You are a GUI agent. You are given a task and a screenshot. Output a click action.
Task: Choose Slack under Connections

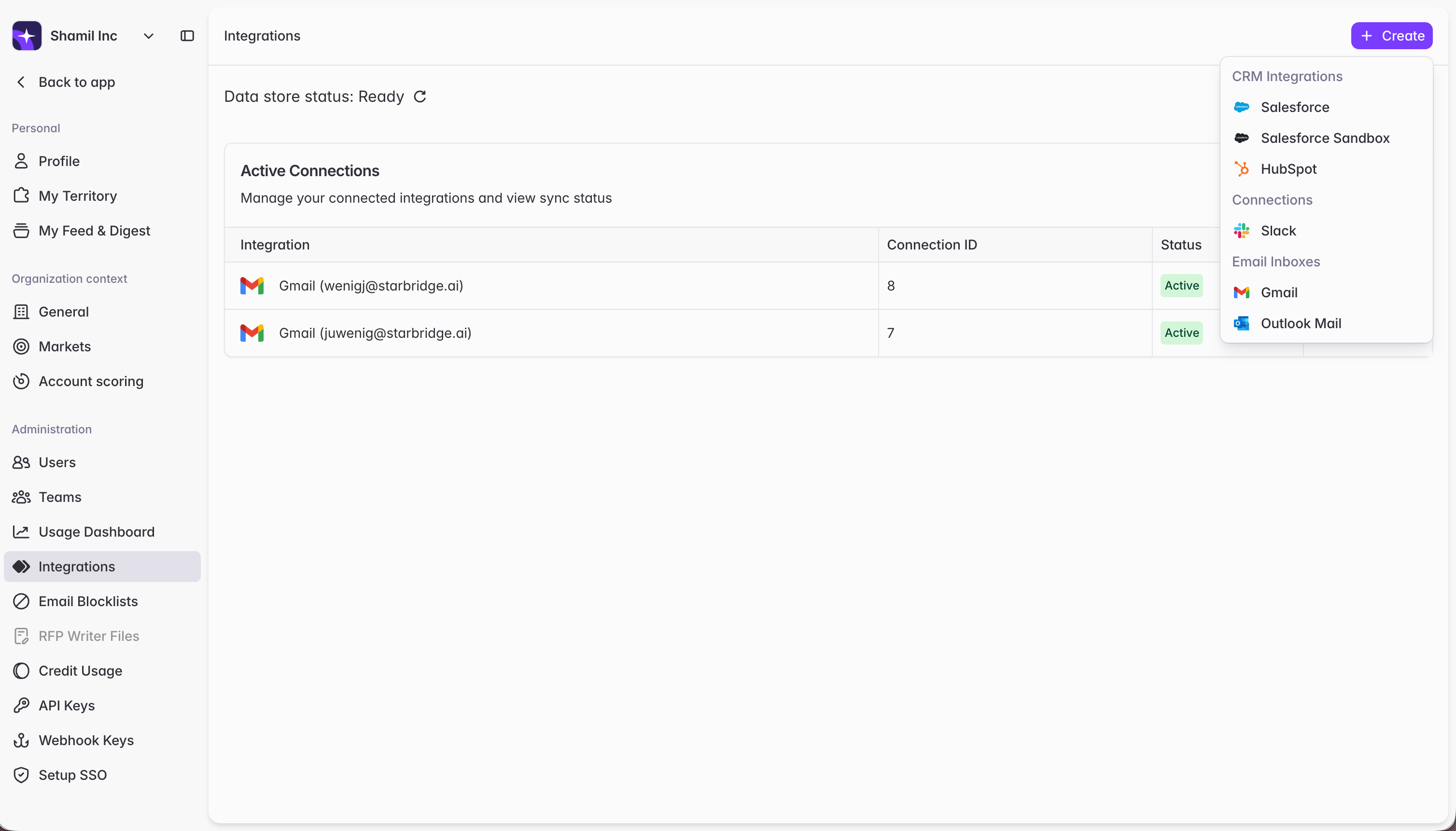(1326, 231)
